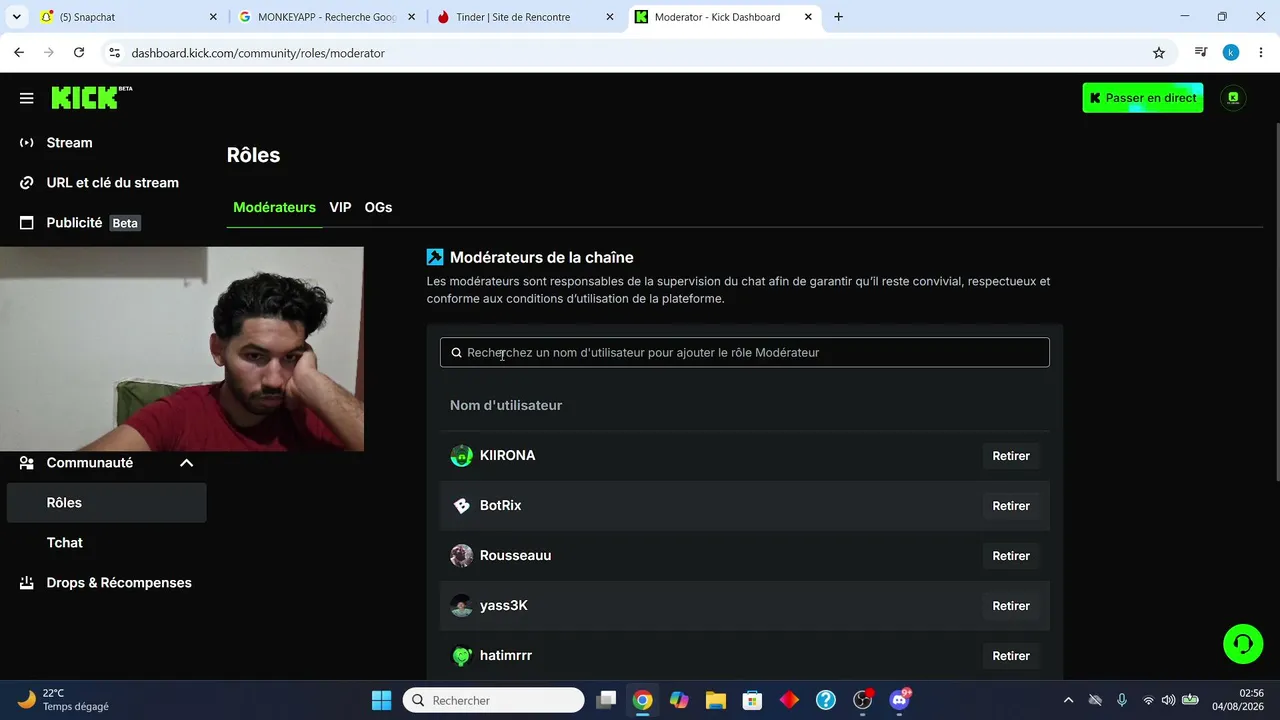The height and width of the screenshot is (720, 1280).
Task: Click Rousseauu's avatar picture
Action: 461,556
